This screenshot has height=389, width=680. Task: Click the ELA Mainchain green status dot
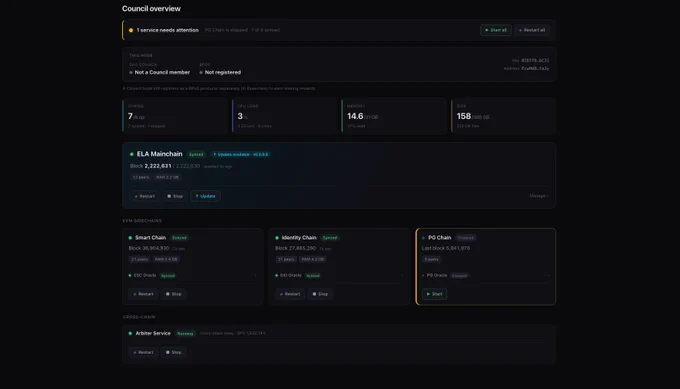[x=132, y=154]
